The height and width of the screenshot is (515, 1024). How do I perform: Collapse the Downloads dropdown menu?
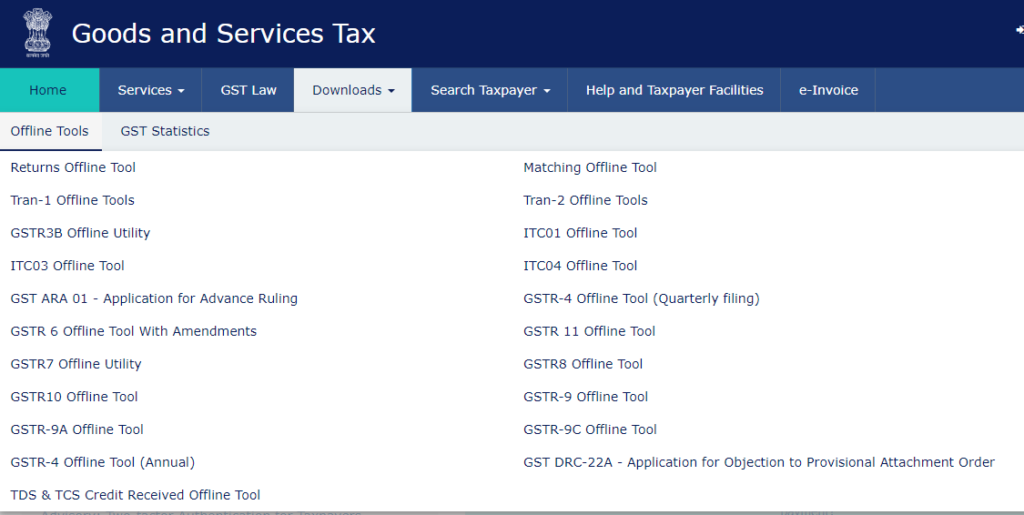pyautogui.click(x=353, y=90)
